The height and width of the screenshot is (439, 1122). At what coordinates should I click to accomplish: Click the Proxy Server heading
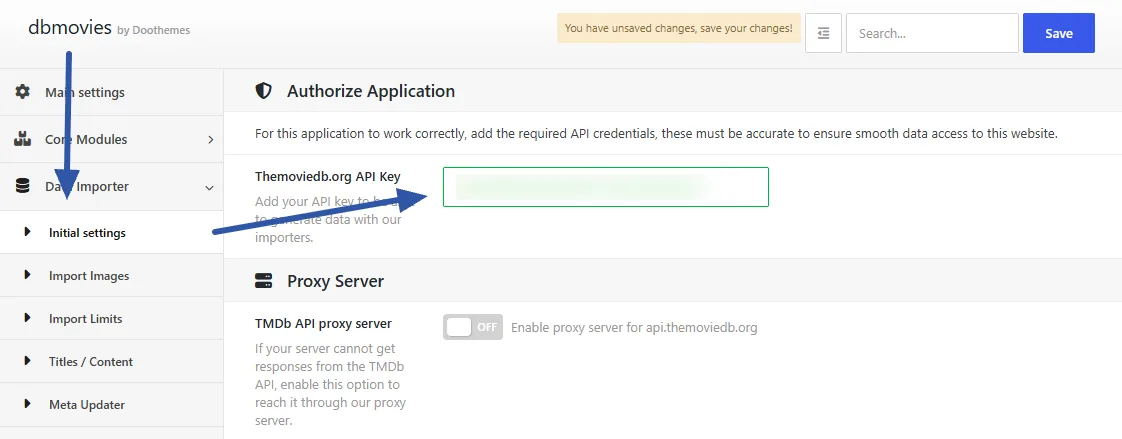(x=336, y=281)
